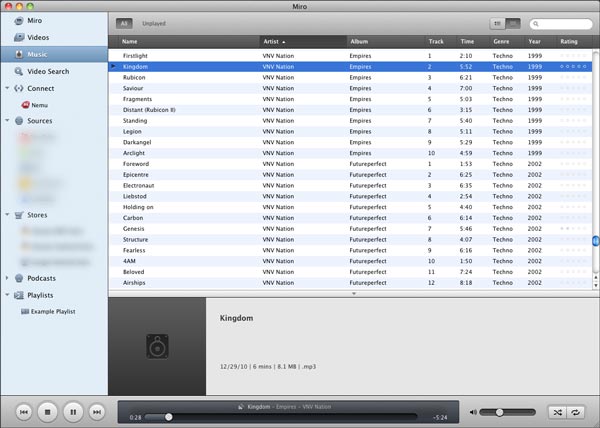This screenshot has height=428, width=600.
Task: Switch to list view mode
Action: coord(513,24)
